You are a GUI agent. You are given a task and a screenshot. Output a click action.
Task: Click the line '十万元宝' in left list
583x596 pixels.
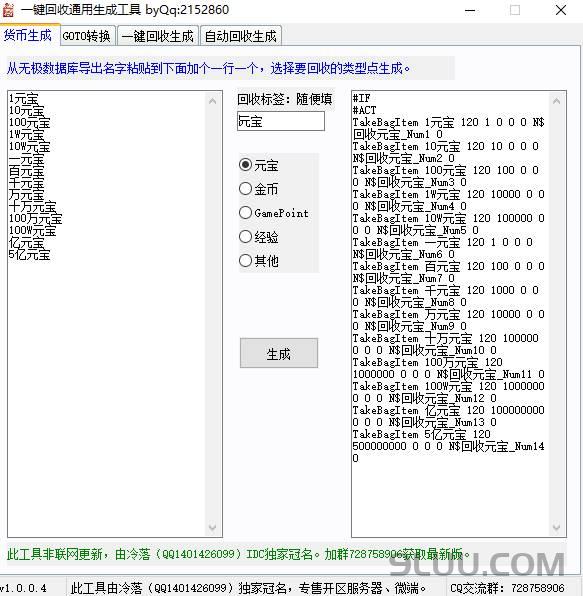[x=33, y=206]
